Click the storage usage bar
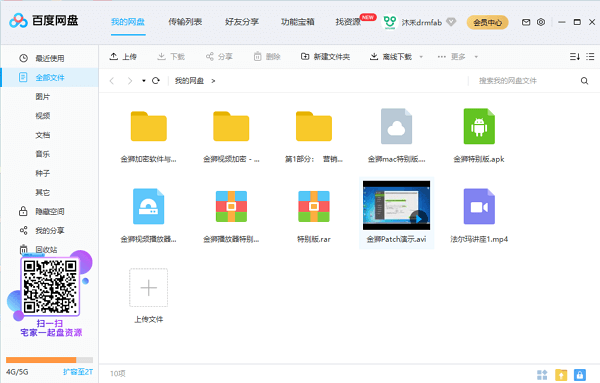The width and height of the screenshot is (600, 383). 49,360
